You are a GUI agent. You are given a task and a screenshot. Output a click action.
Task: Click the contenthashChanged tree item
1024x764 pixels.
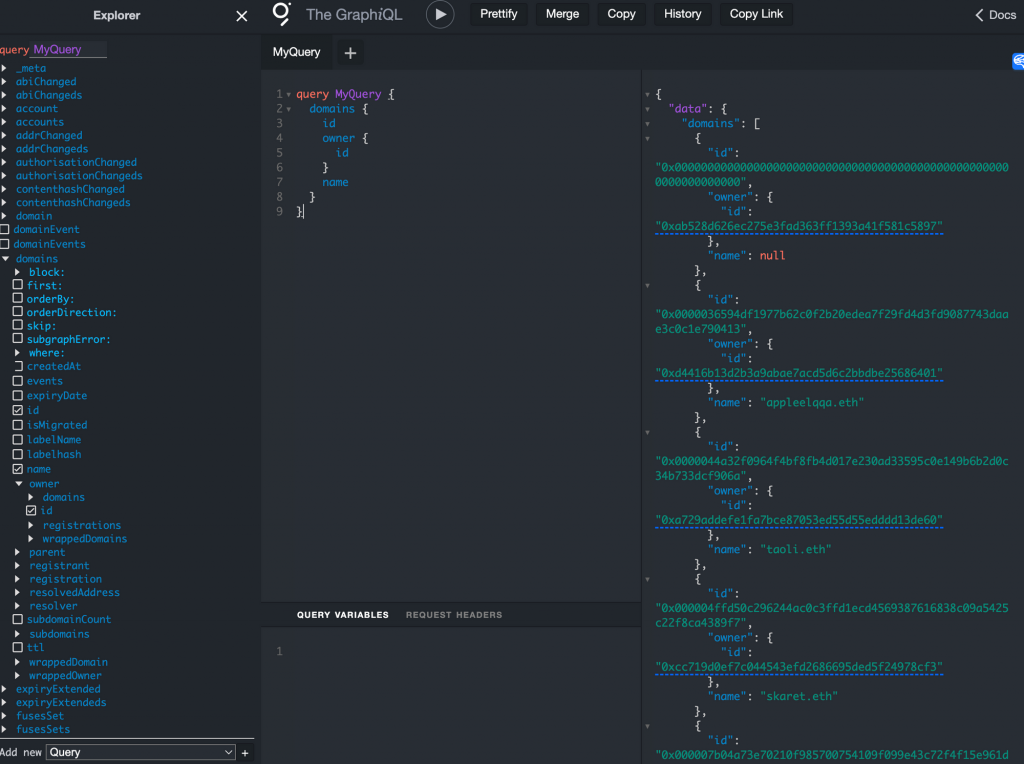coord(70,189)
